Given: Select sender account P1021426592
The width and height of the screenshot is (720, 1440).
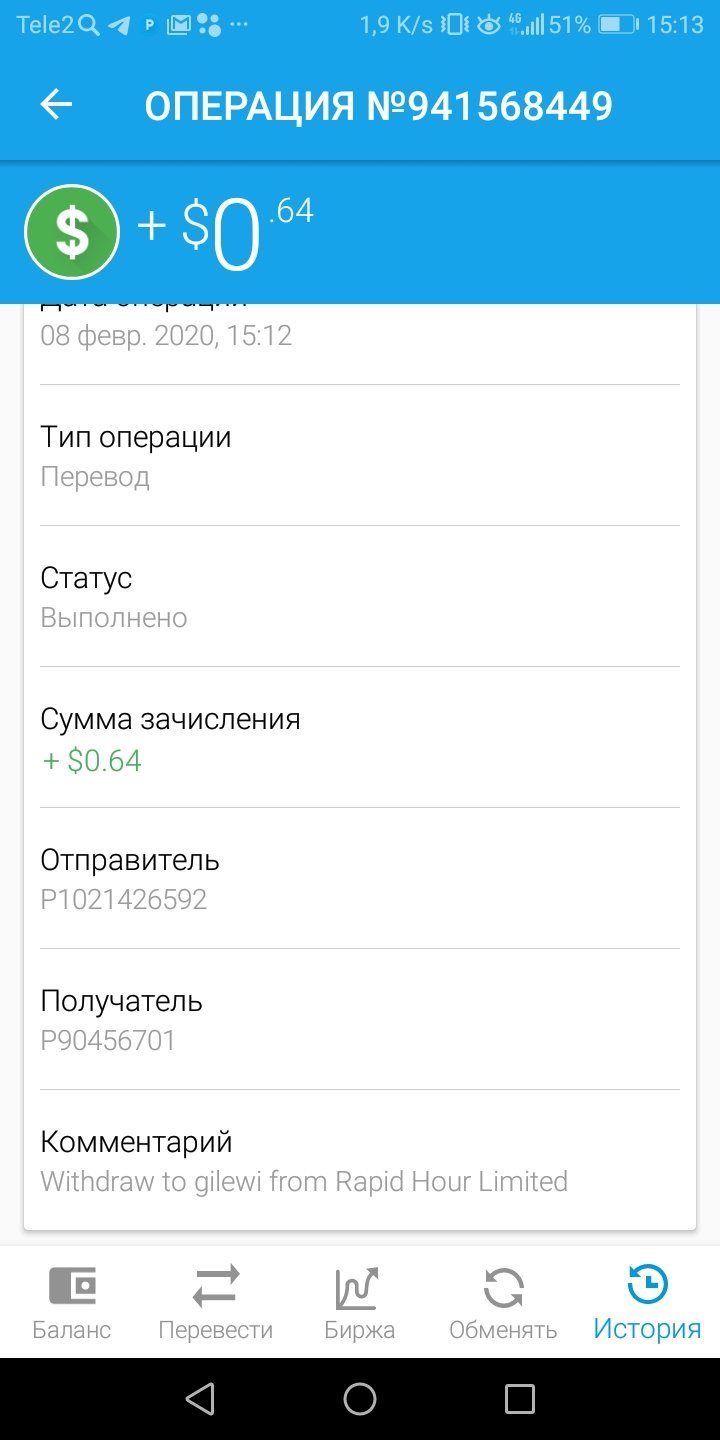Looking at the screenshot, I should pyautogui.click(x=124, y=899).
